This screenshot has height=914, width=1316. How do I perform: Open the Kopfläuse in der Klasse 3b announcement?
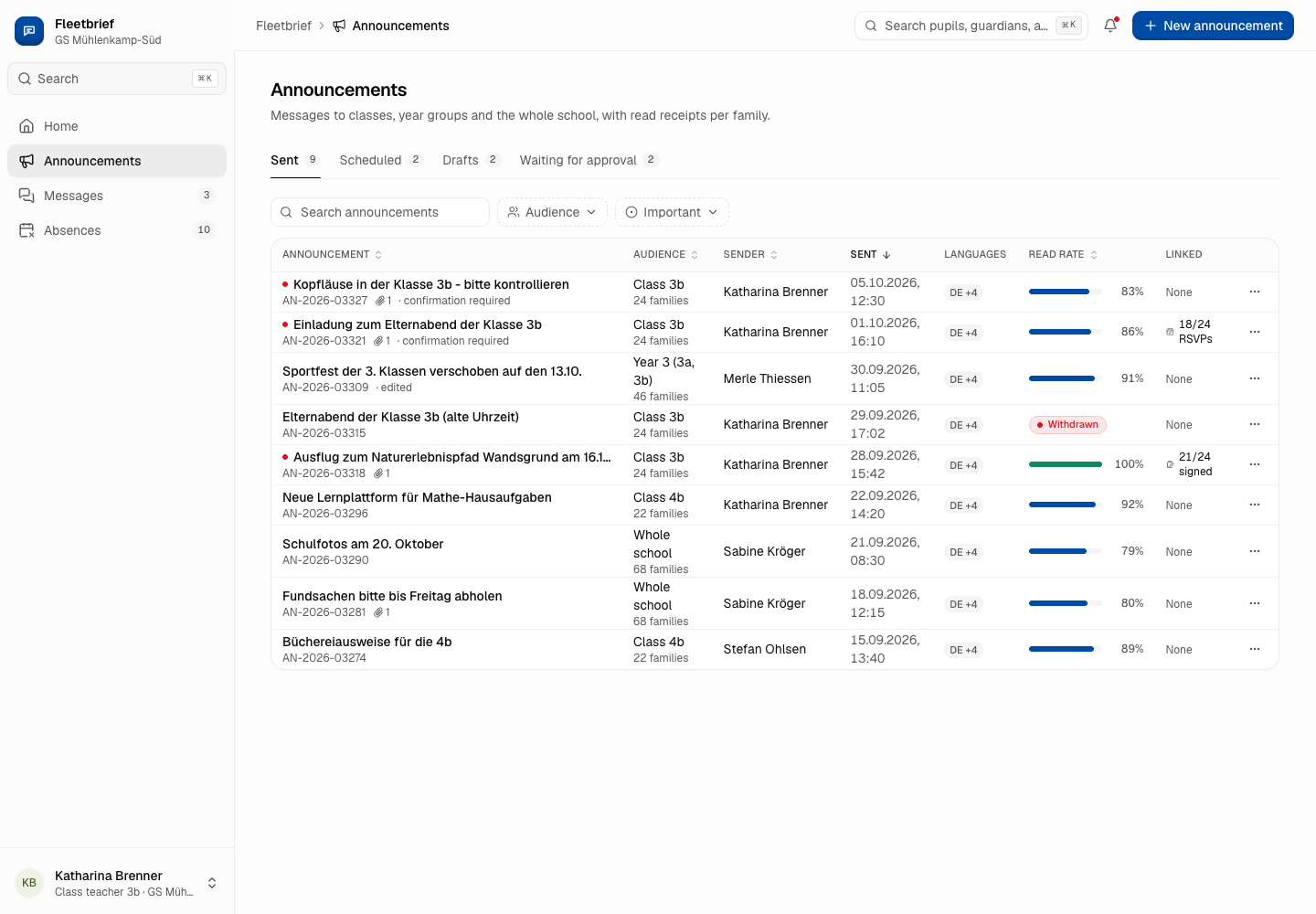[x=431, y=284]
